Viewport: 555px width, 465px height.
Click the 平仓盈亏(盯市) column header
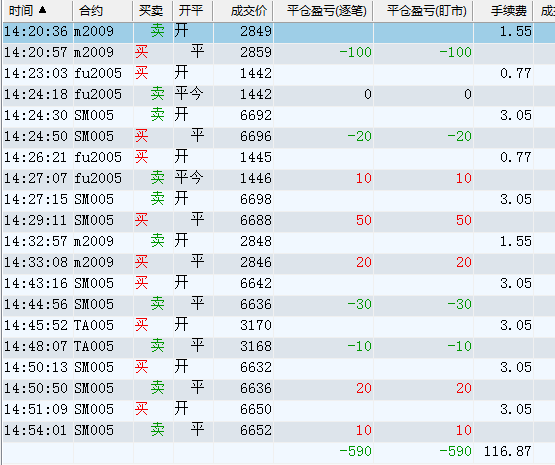[423, 11]
